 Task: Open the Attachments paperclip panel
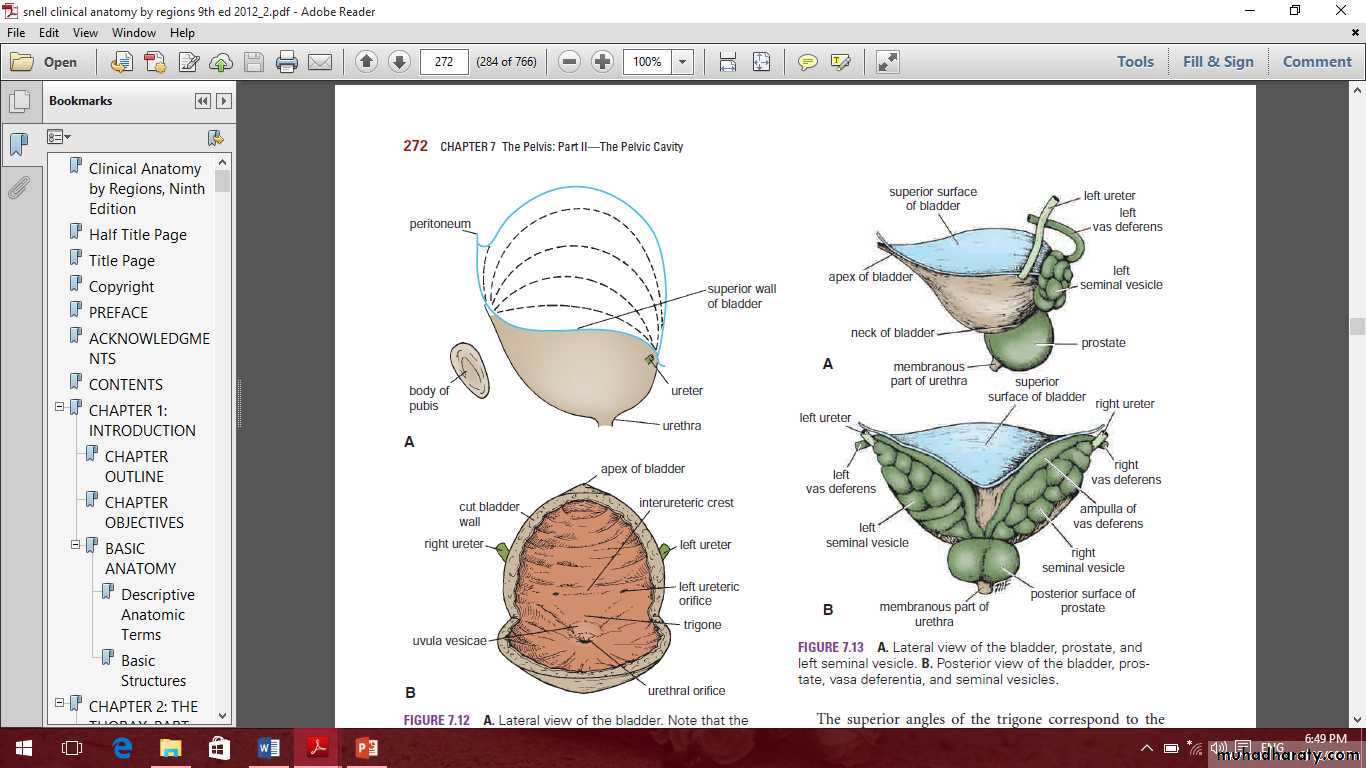click(x=19, y=187)
